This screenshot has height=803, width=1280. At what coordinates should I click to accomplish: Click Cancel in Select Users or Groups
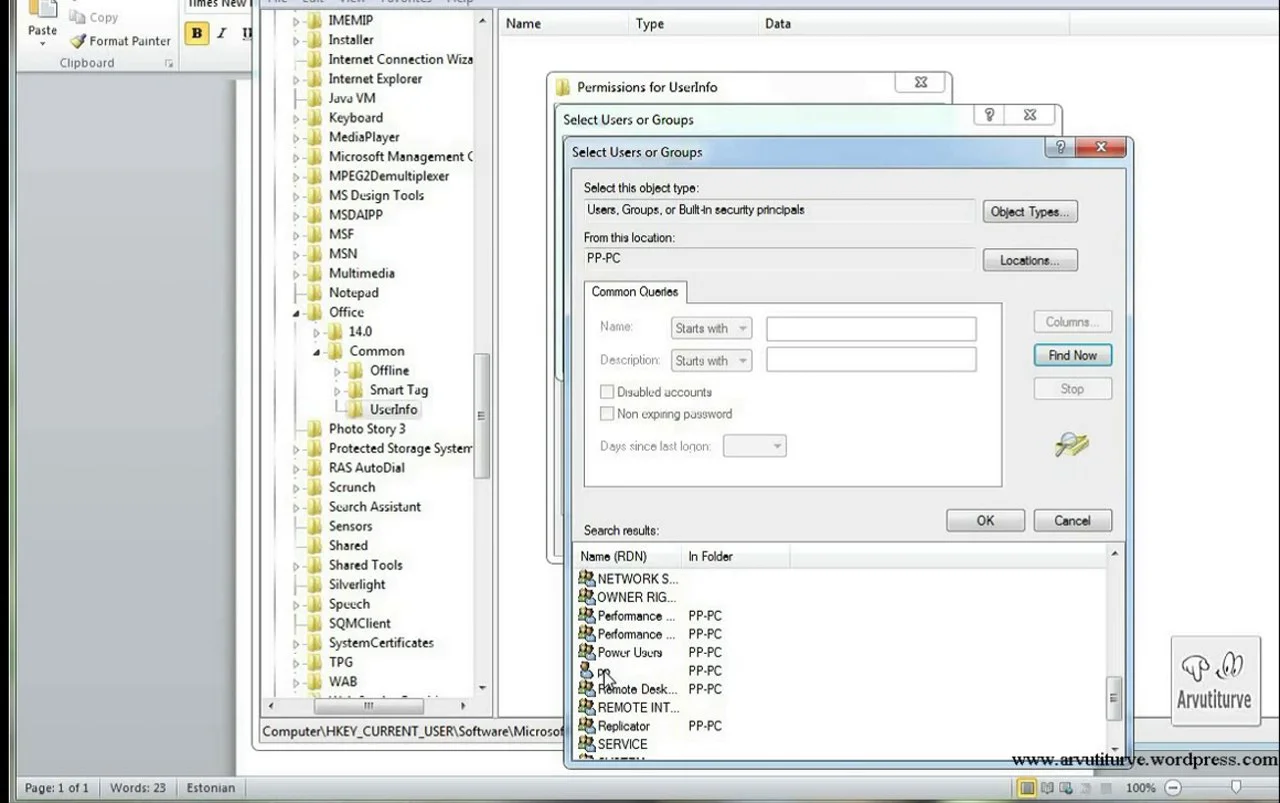point(1071,520)
